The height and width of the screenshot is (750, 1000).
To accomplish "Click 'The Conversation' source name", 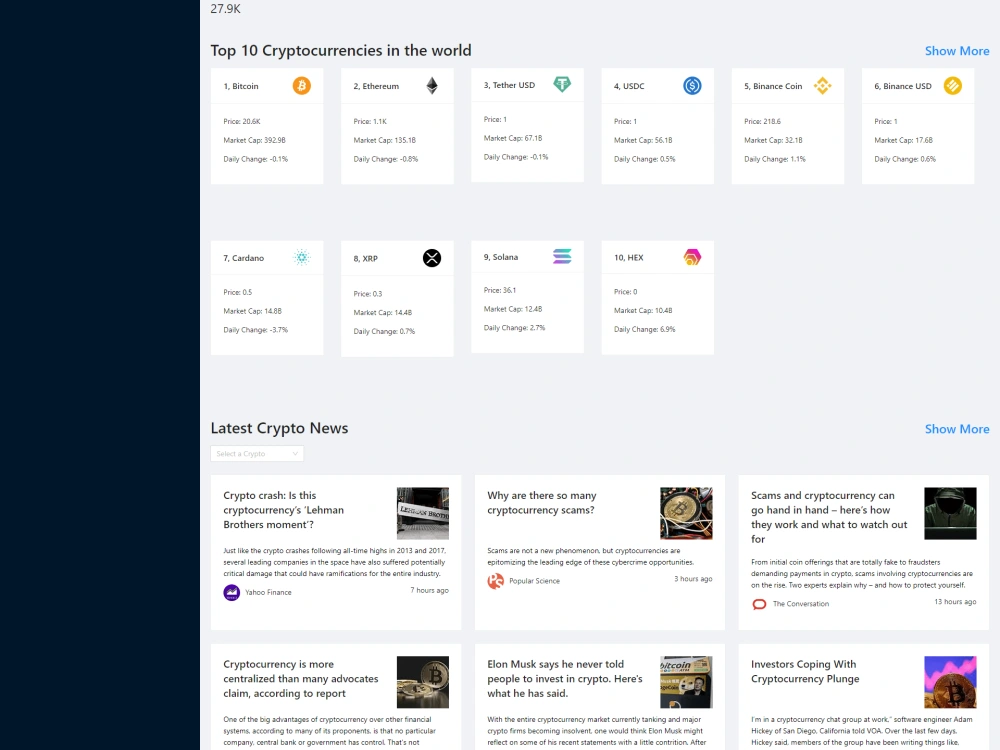I will 801,604.
